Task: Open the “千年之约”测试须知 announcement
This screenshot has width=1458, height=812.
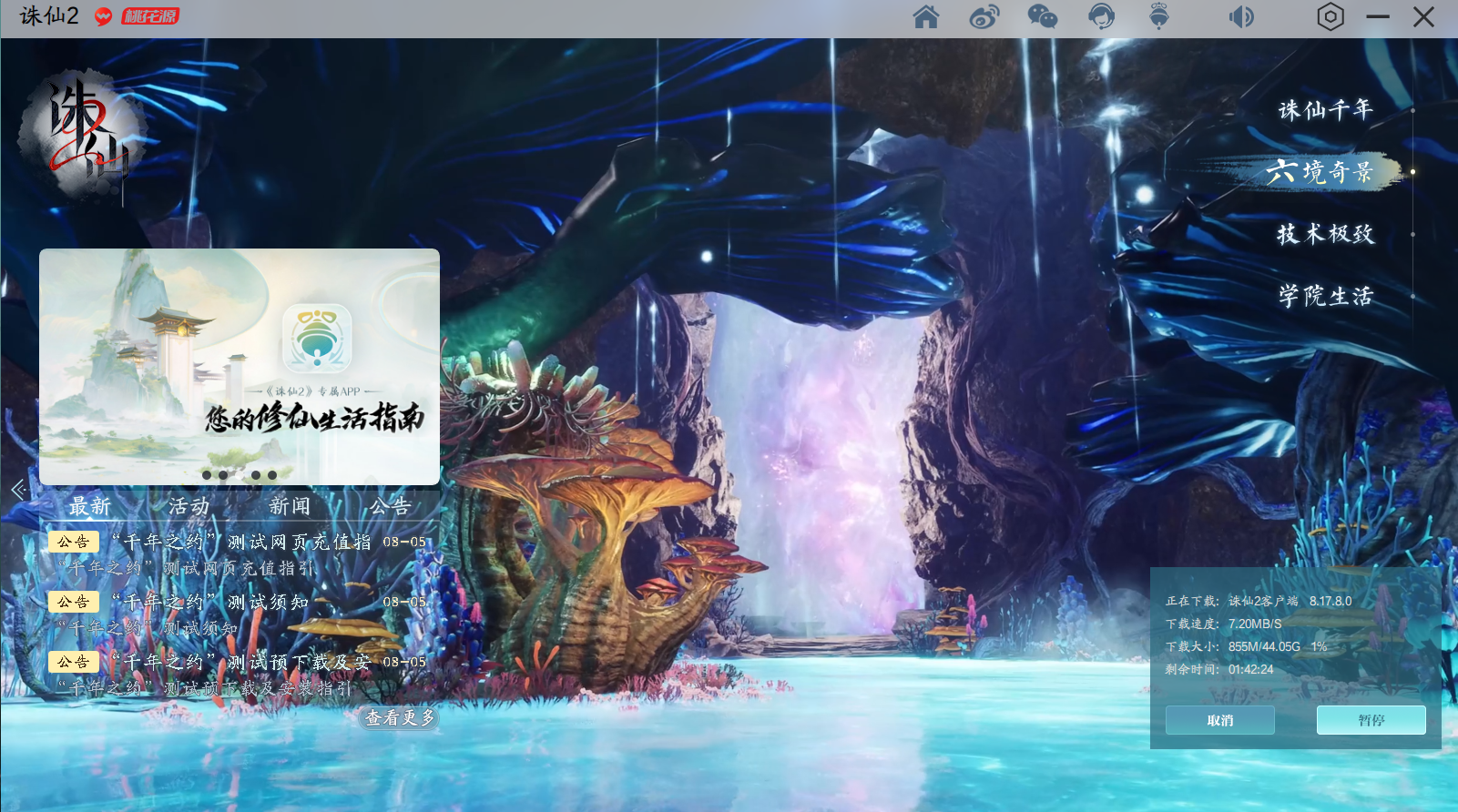Action: (x=210, y=603)
